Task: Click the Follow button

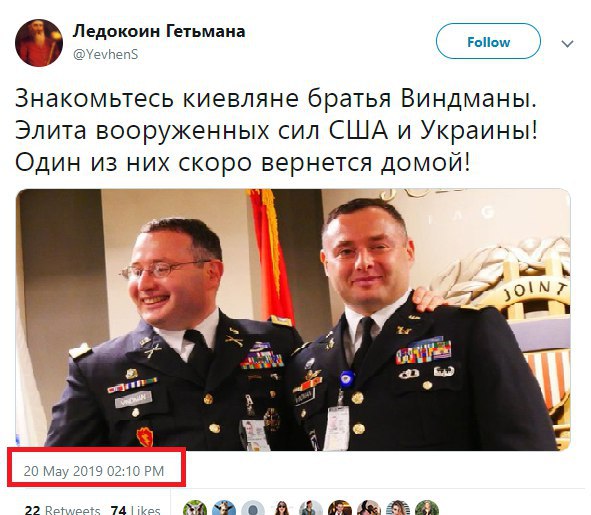Action: 488,41
